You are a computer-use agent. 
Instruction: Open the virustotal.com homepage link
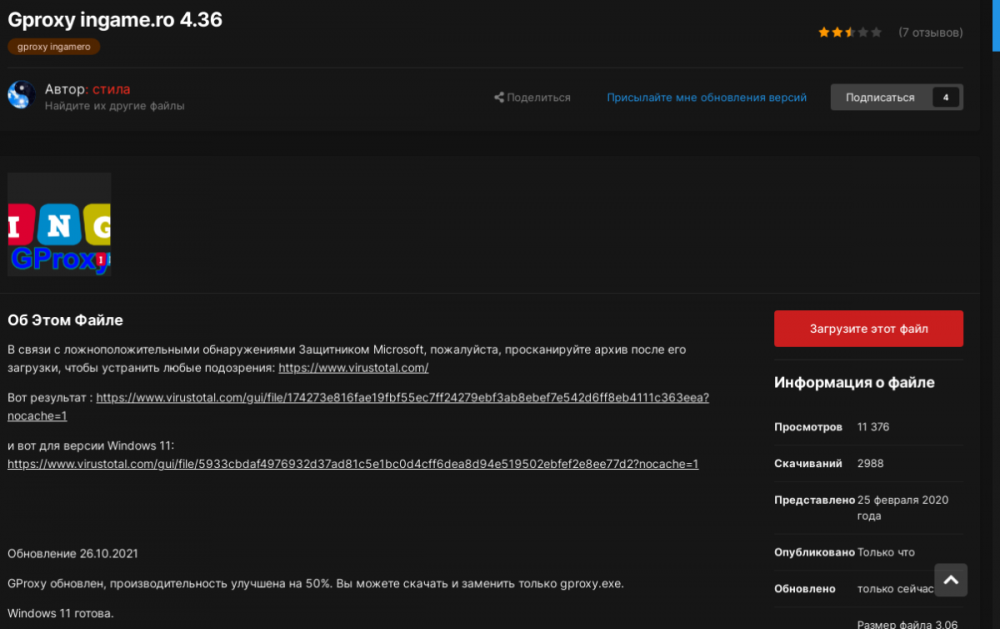[x=353, y=368]
